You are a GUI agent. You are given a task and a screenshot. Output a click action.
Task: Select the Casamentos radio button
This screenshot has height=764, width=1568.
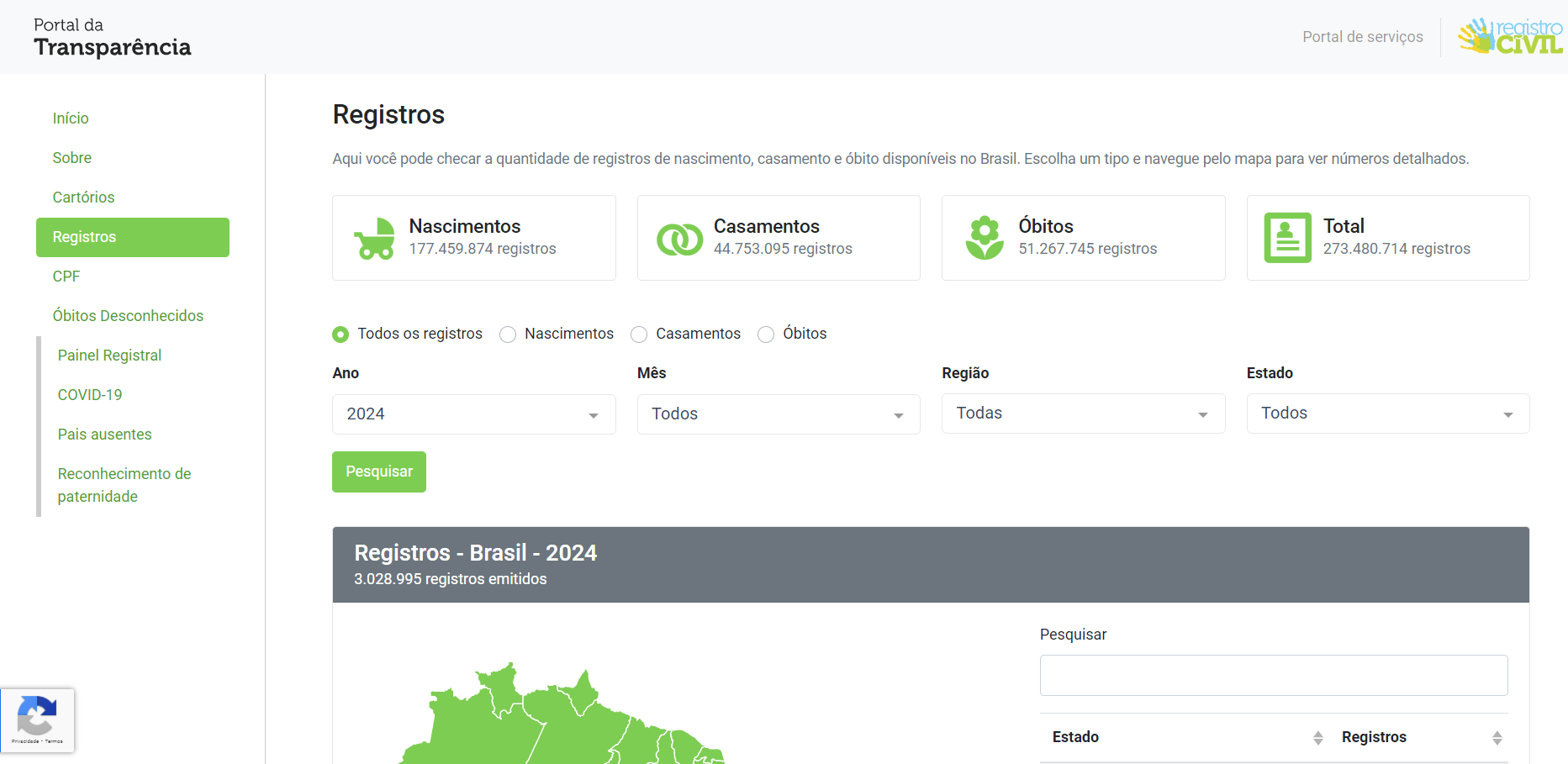click(639, 335)
